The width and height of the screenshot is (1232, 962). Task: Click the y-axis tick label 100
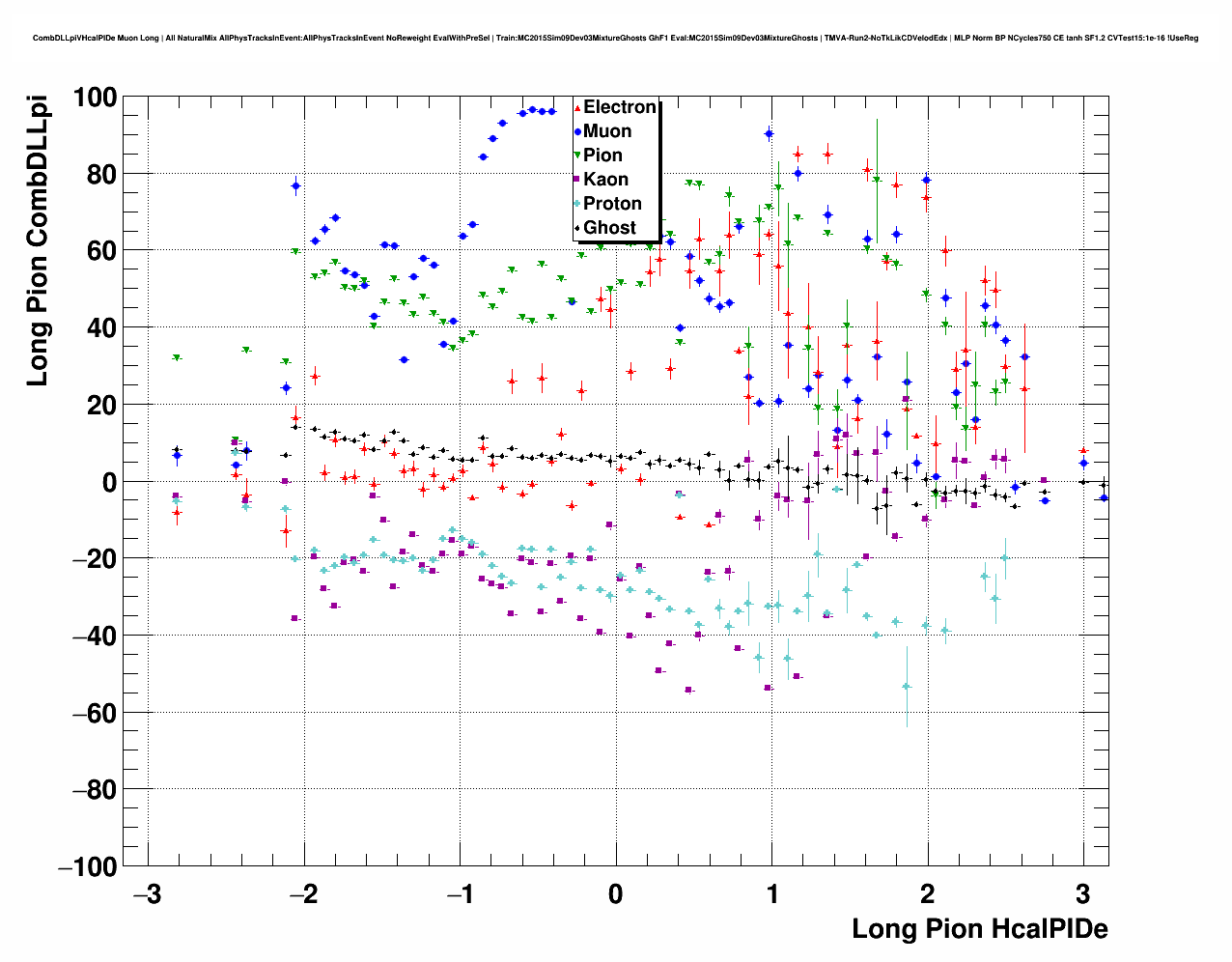(92, 98)
